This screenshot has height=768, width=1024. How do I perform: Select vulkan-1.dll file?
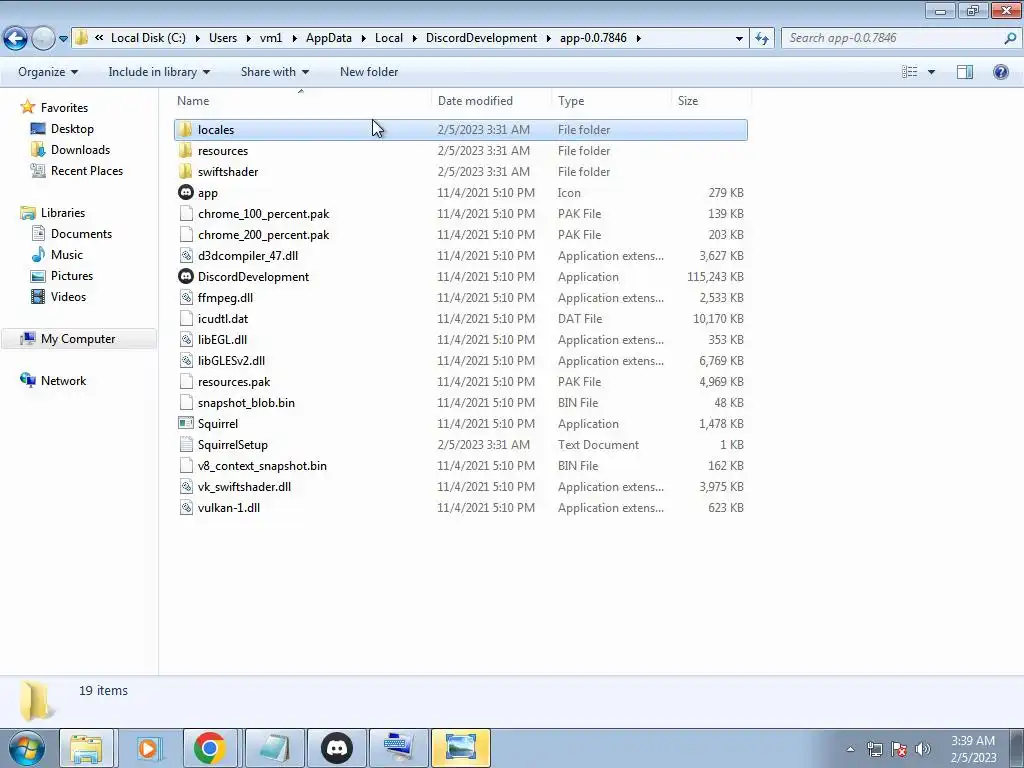pos(229,507)
